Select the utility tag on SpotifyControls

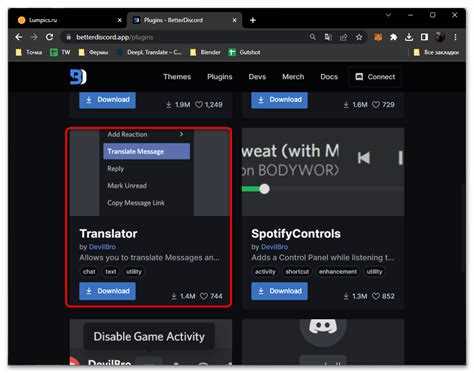[x=374, y=272]
